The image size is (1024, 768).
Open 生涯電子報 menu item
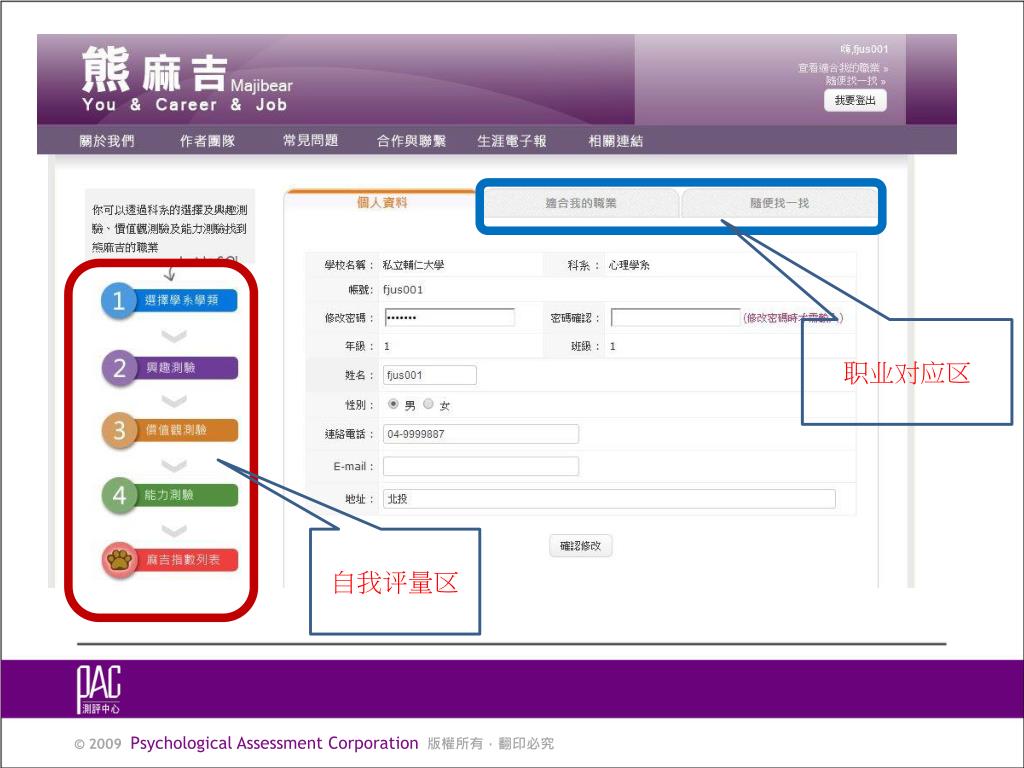pyautogui.click(x=512, y=141)
